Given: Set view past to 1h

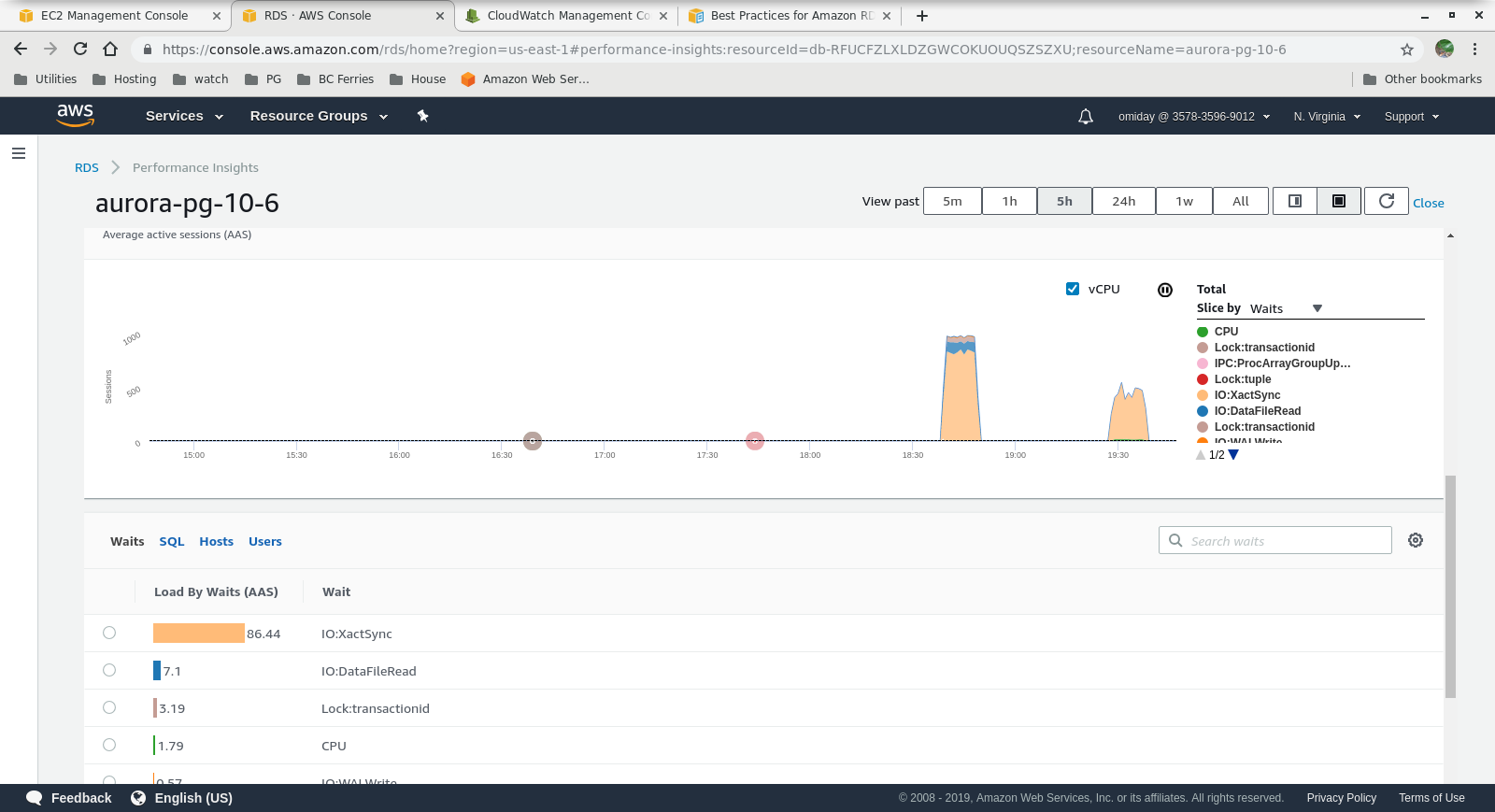Looking at the screenshot, I should point(1009,201).
